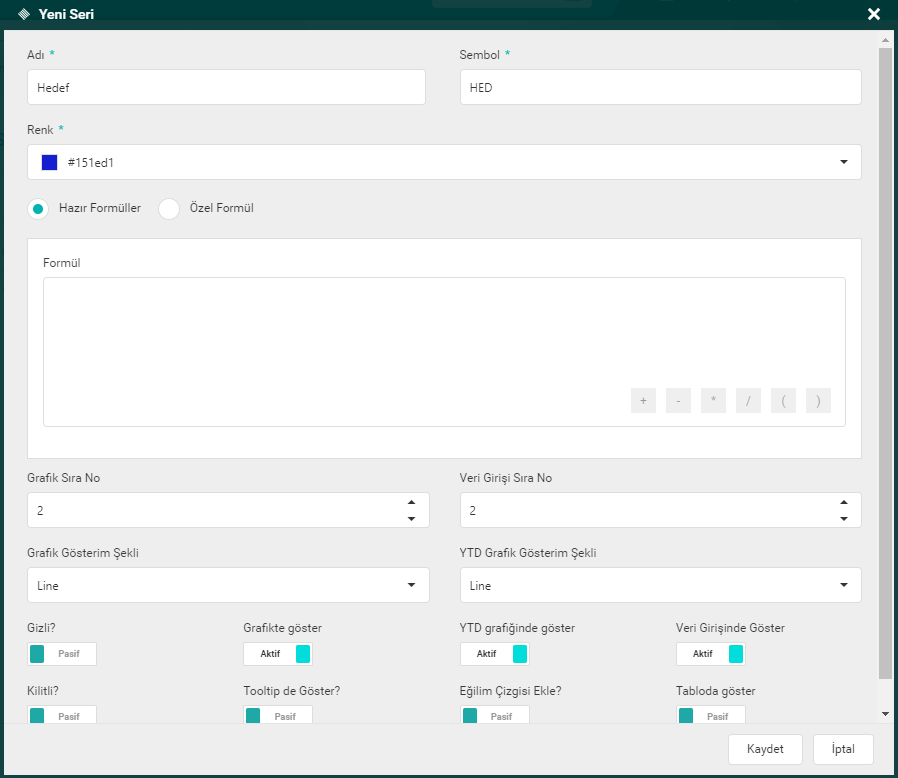Open the YTD Grafik Gösterim Şekli dropdown
Viewport: 898px width, 778px height.
[x=843, y=585]
